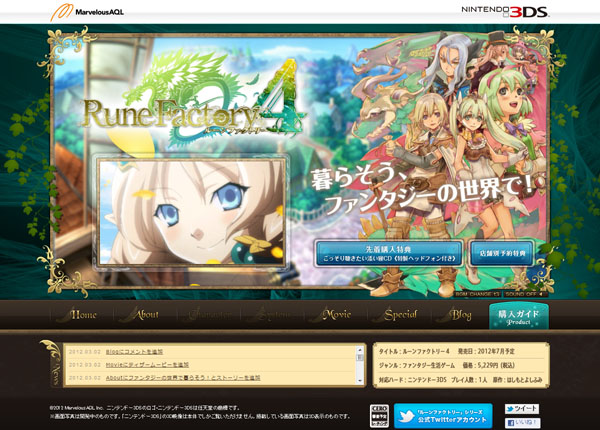Viewport: 600px width, 430px height.
Task: Click the BGM CHANGE button
Action: (478, 294)
